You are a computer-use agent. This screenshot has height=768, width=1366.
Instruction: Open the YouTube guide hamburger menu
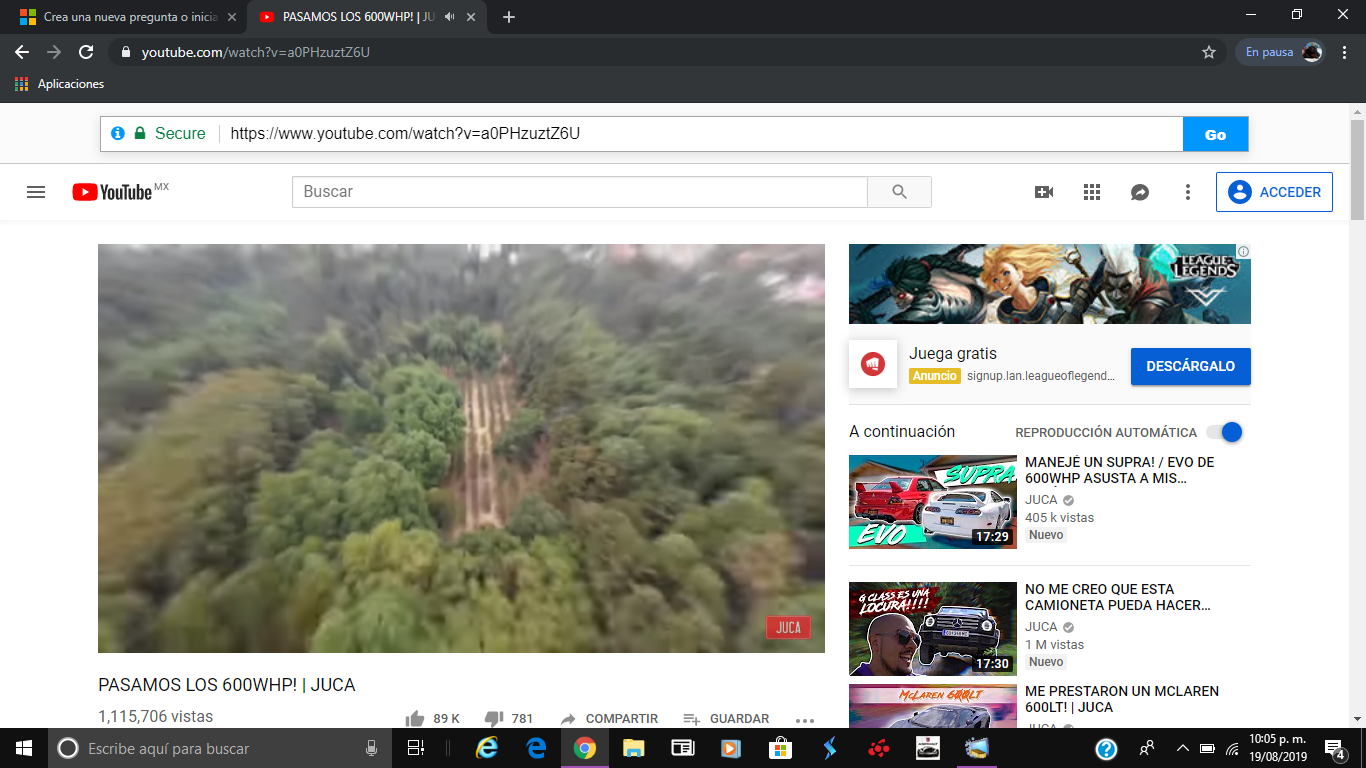coord(36,192)
